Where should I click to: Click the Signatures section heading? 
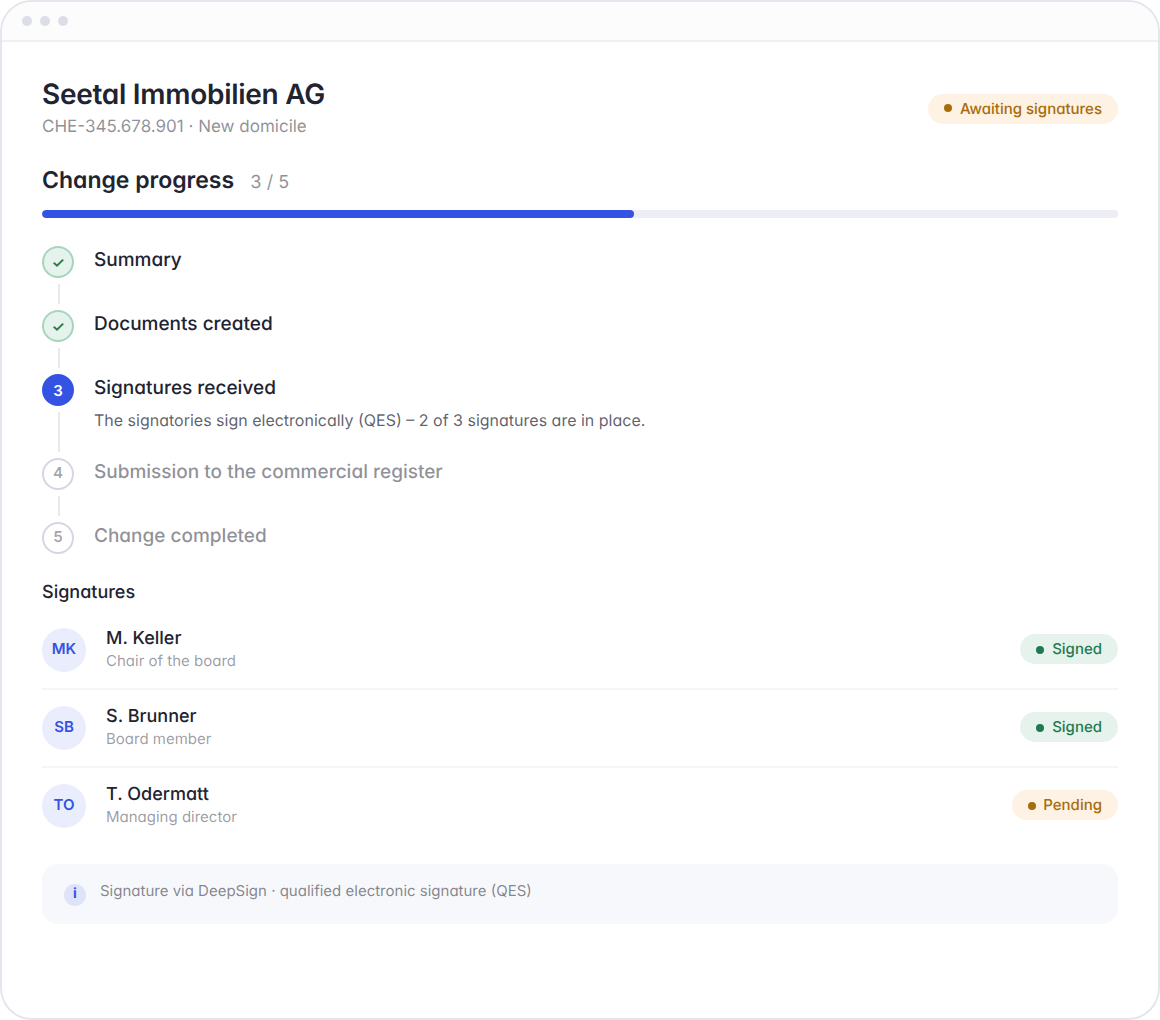89,592
